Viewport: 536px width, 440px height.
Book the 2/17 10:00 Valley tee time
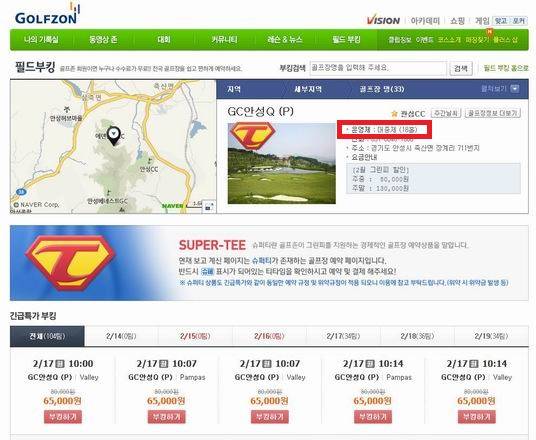[x=63, y=417]
